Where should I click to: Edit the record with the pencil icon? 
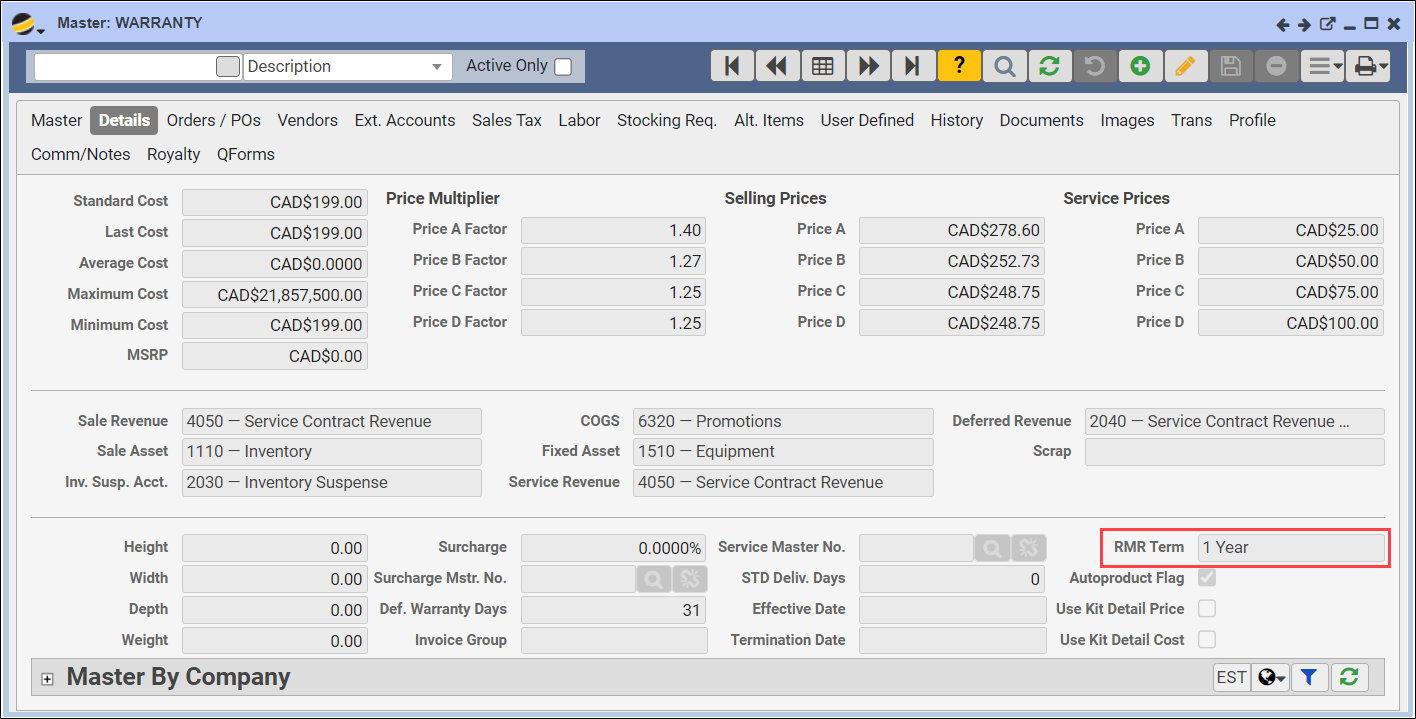1185,66
